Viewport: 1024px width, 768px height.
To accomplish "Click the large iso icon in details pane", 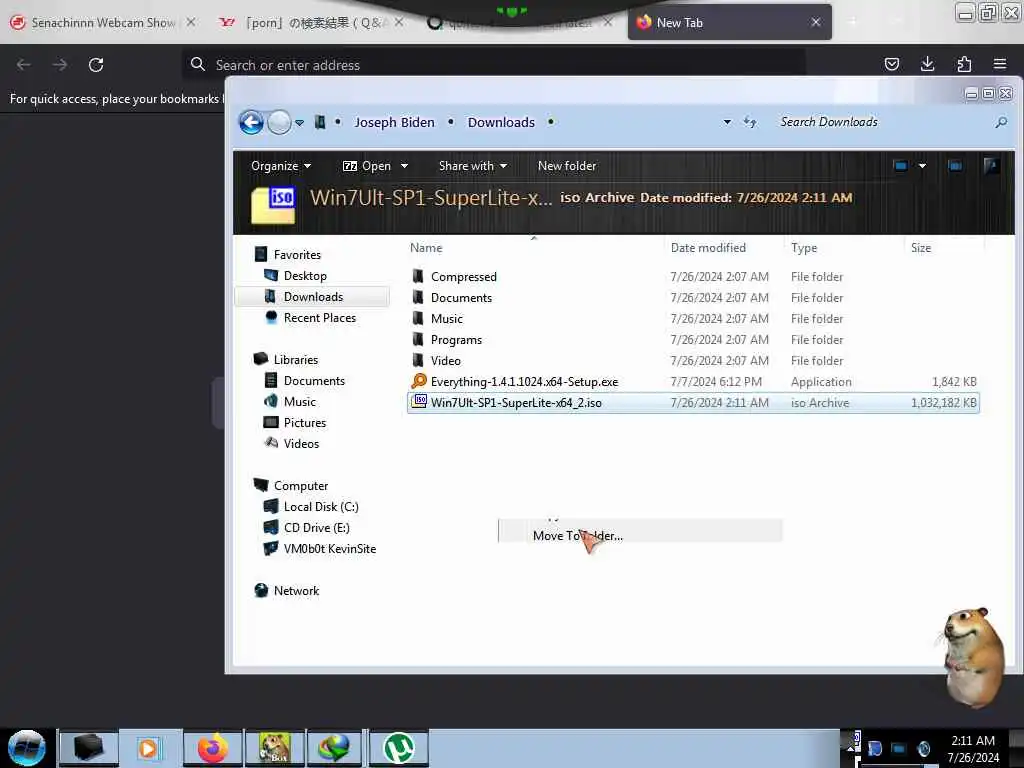I will (274, 204).
